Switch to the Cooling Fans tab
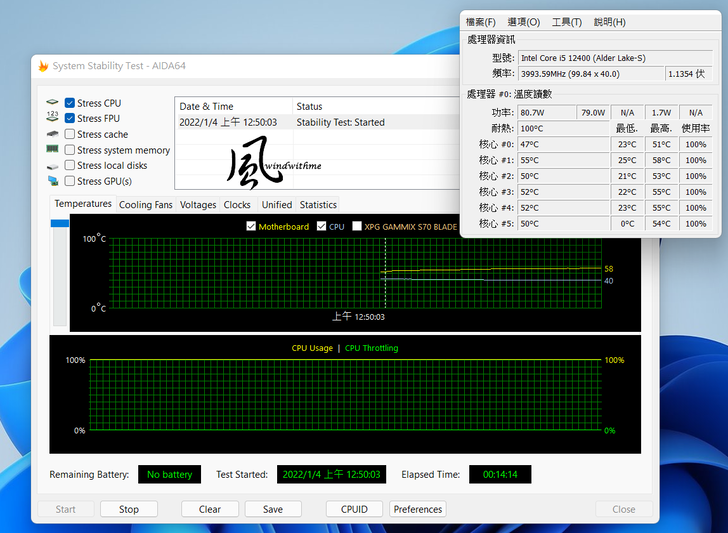This screenshot has width=728, height=533. point(145,205)
